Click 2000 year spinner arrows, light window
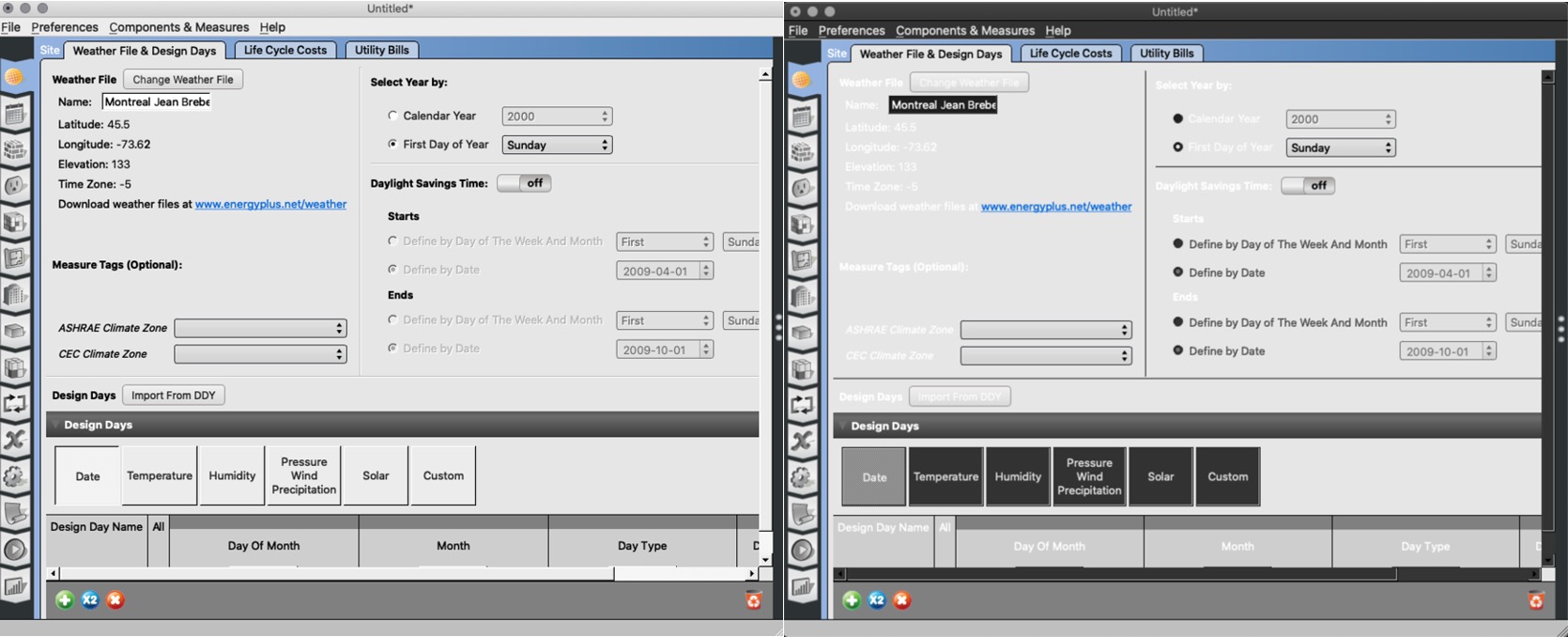The height and width of the screenshot is (637, 1568). (605, 117)
